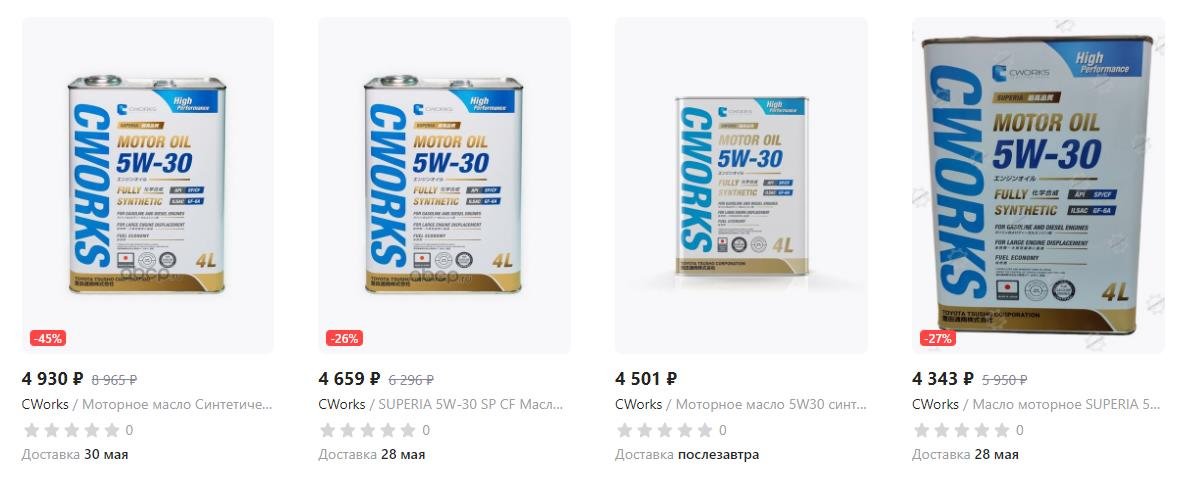Open the first CWorks 4L oil product image
Screen dimensions: 1179x479
click(147, 185)
